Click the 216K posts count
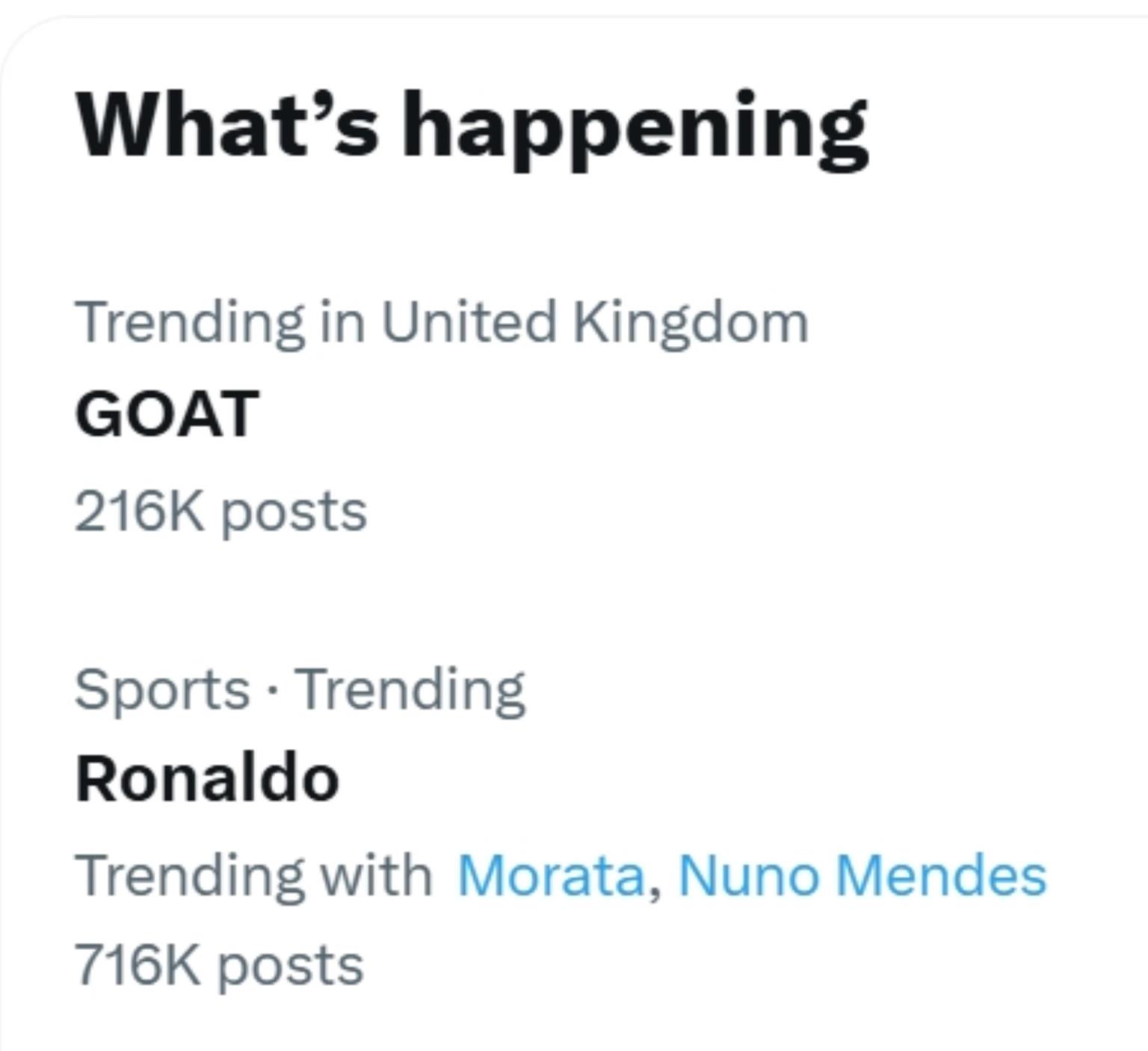 [220, 512]
